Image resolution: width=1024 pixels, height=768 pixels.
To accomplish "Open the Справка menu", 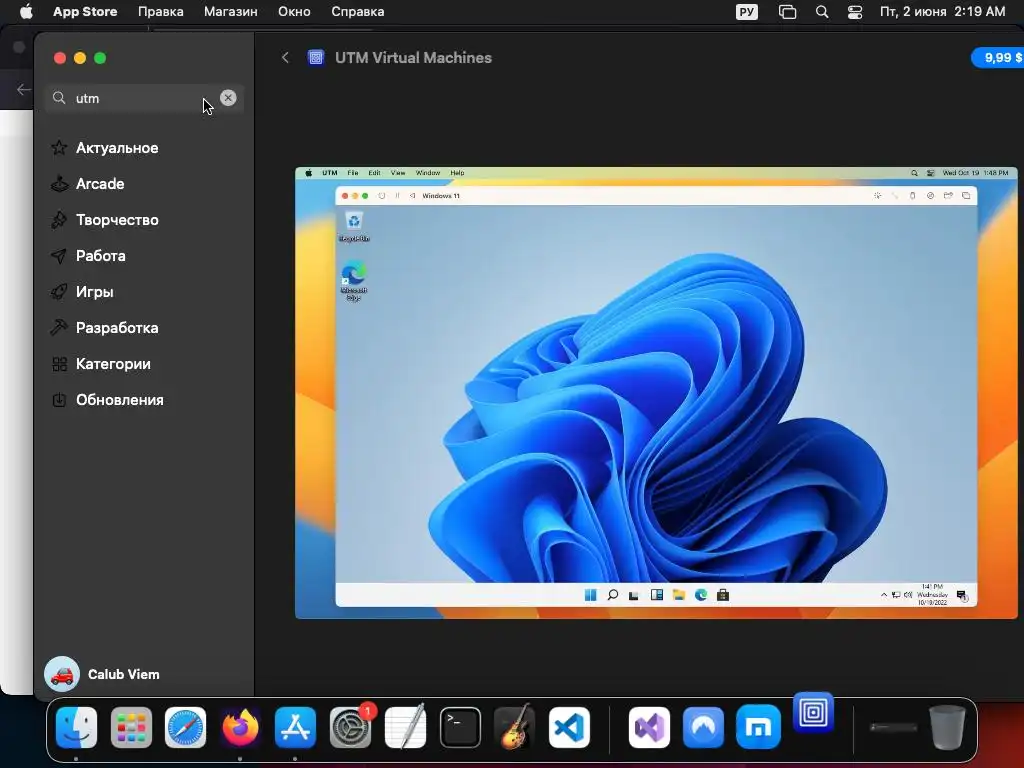I will coord(357,11).
